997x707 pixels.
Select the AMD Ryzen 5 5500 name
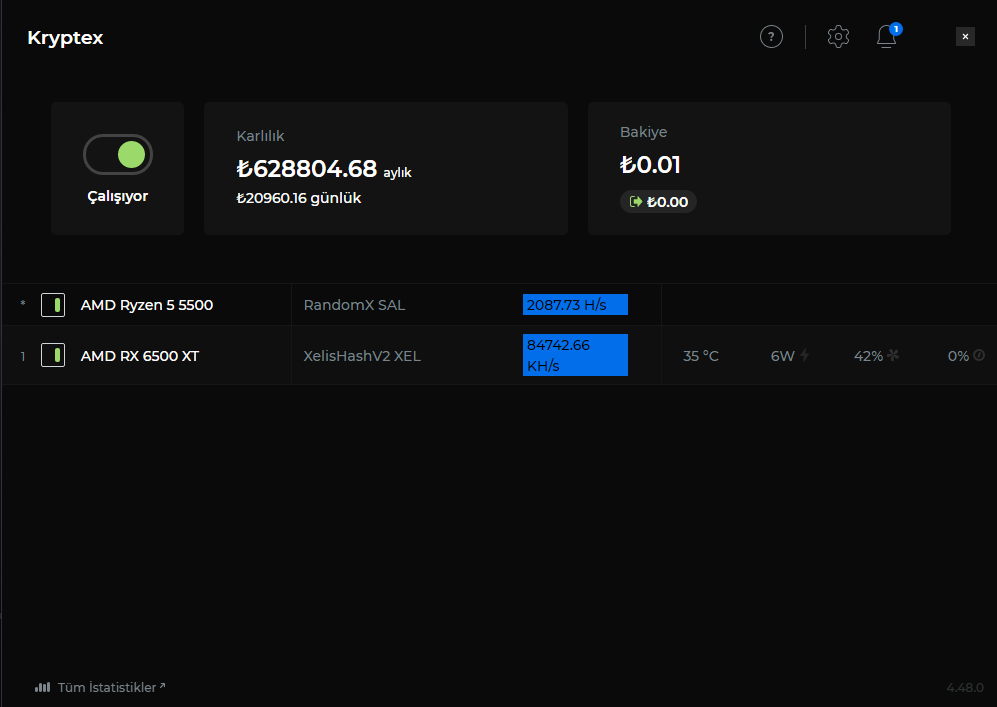[x=147, y=305]
